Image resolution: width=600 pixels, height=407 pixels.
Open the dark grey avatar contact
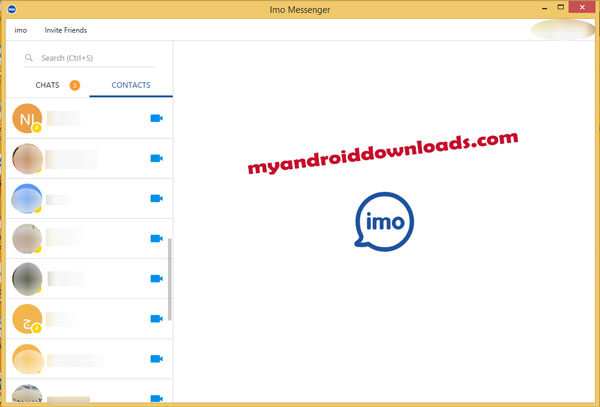[27, 279]
